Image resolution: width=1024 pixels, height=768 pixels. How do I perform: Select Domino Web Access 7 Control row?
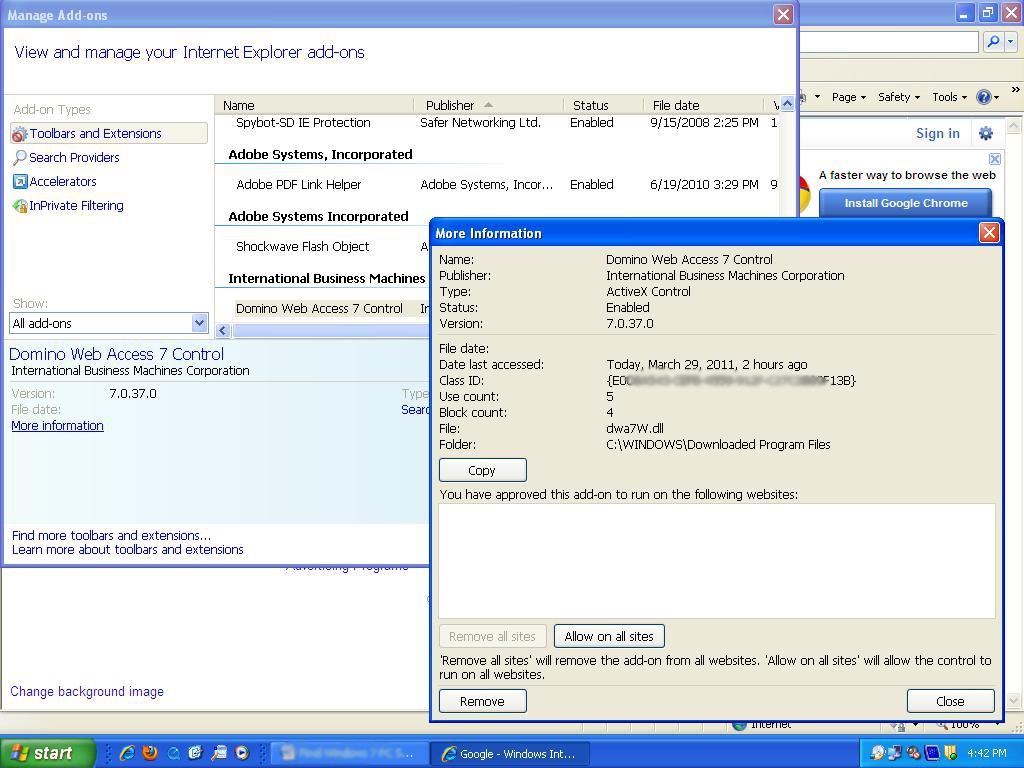pyautogui.click(x=323, y=309)
